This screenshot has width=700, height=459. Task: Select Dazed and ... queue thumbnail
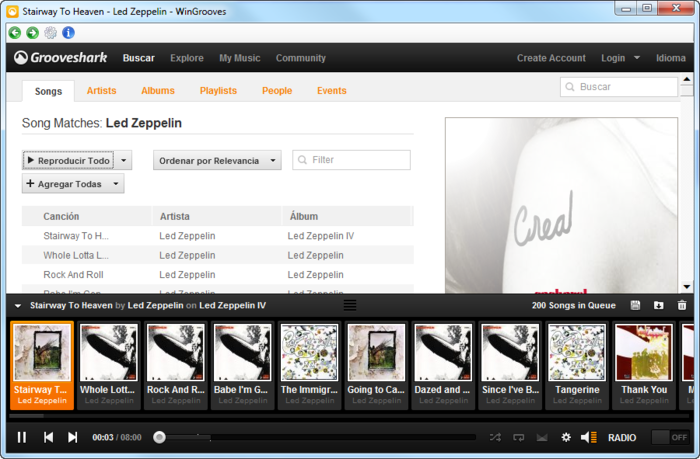[x=444, y=365]
